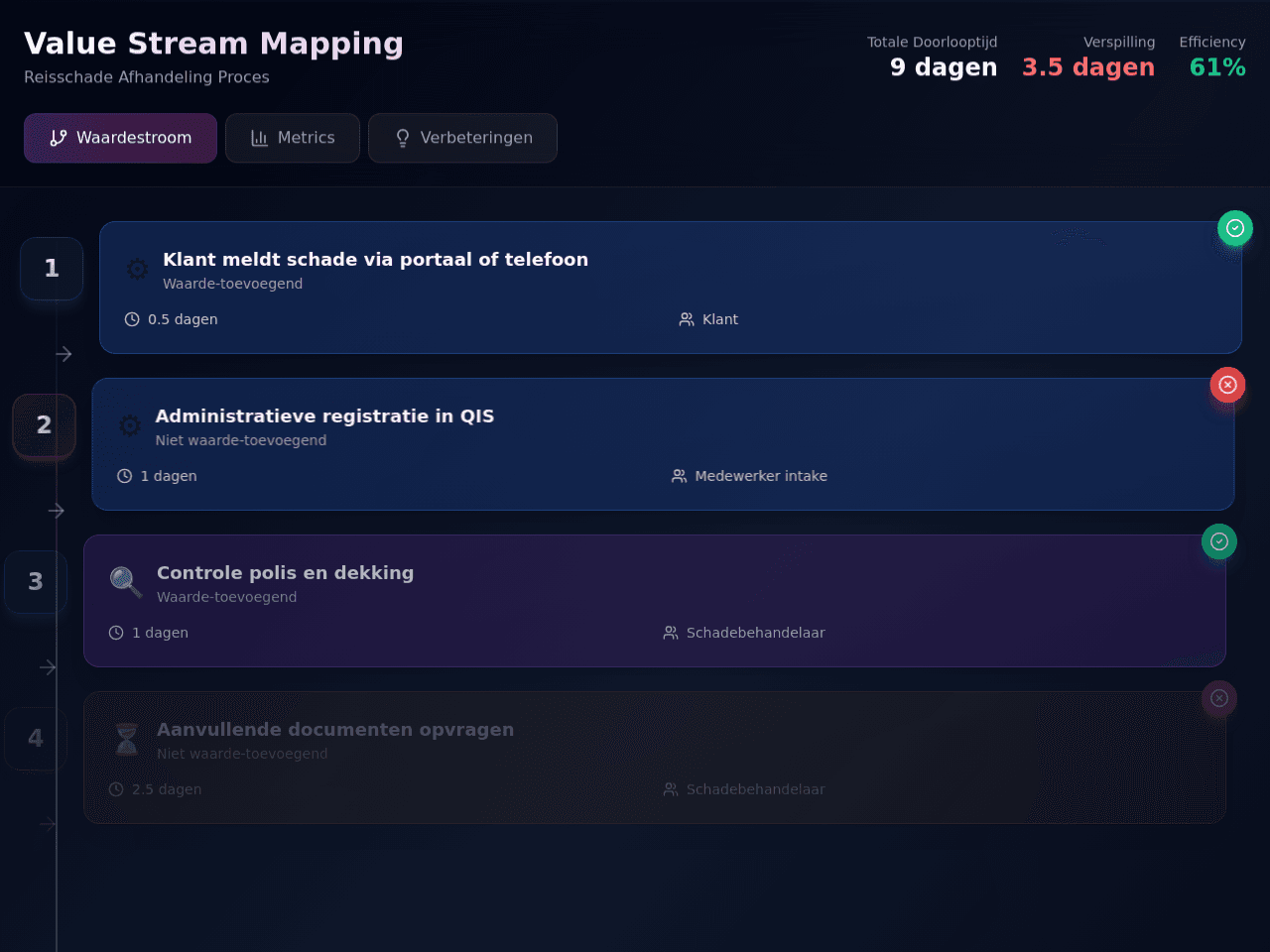The width and height of the screenshot is (1270, 952).
Task: Click the red cross badge on Administratieve registratie
Action: click(x=1227, y=385)
